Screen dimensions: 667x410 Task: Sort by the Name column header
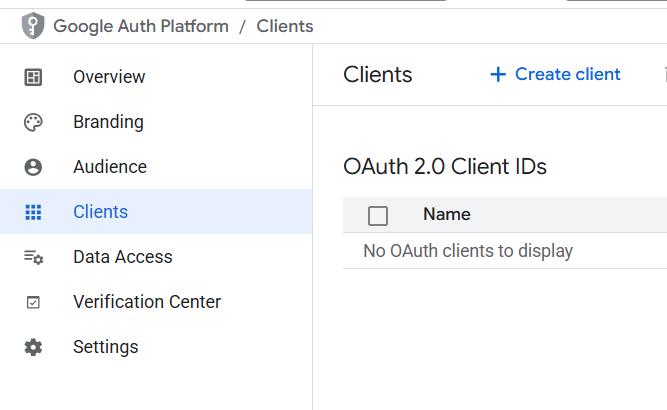tap(446, 214)
